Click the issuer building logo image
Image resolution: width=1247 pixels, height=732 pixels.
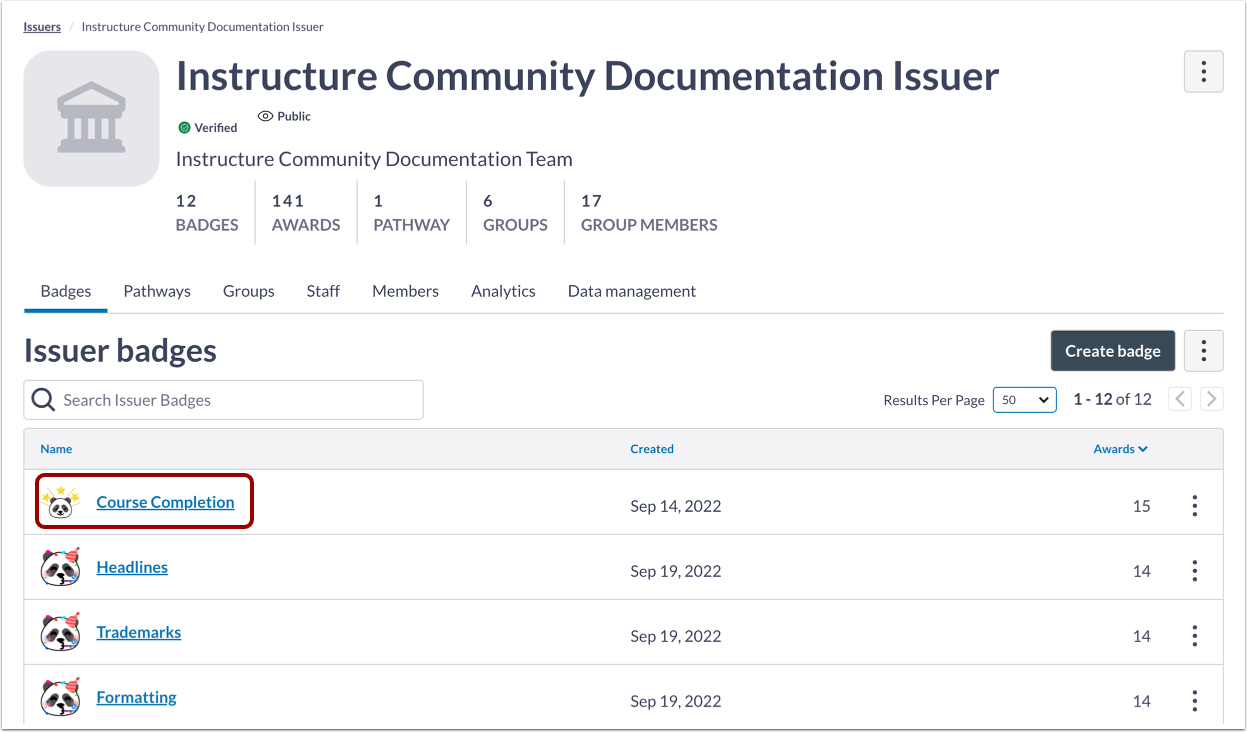point(91,118)
